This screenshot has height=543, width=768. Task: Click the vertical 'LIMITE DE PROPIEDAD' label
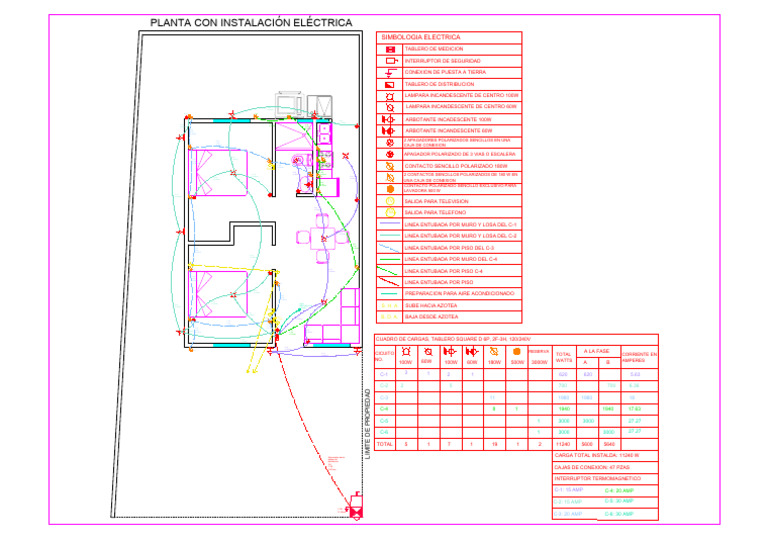[368, 424]
